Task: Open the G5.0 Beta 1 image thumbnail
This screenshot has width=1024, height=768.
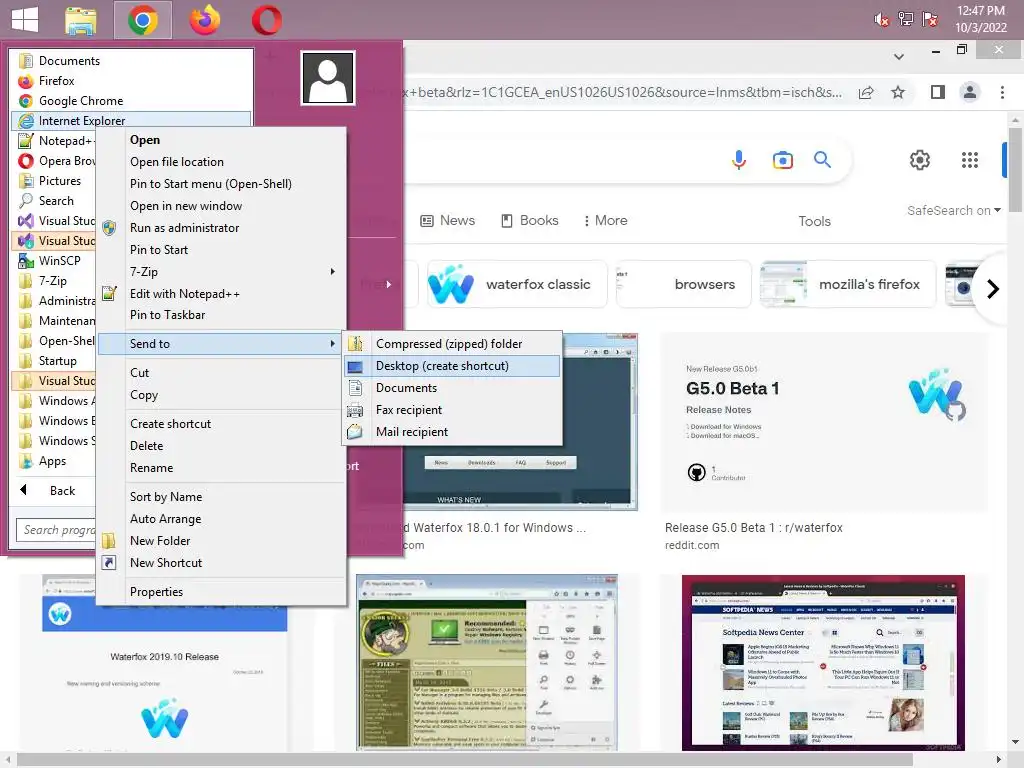Action: tap(824, 422)
